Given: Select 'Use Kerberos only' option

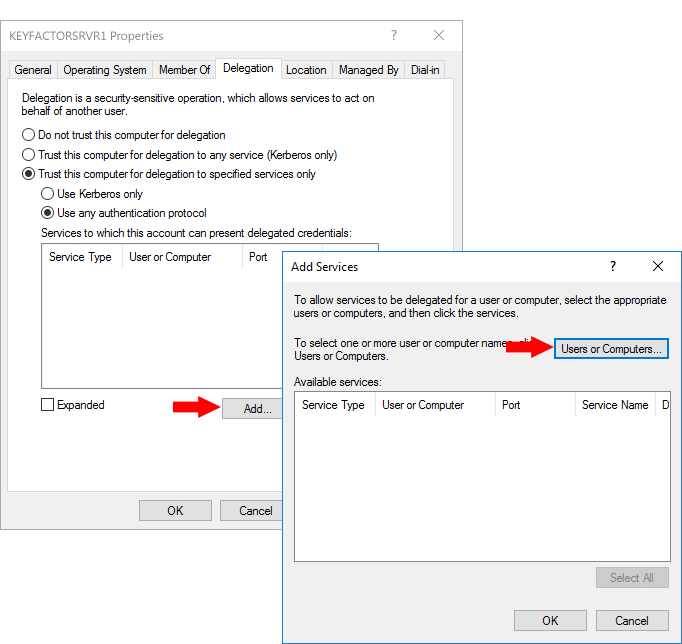Looking at the screenshot, I should pyautogui.click(x=47, y=194).
